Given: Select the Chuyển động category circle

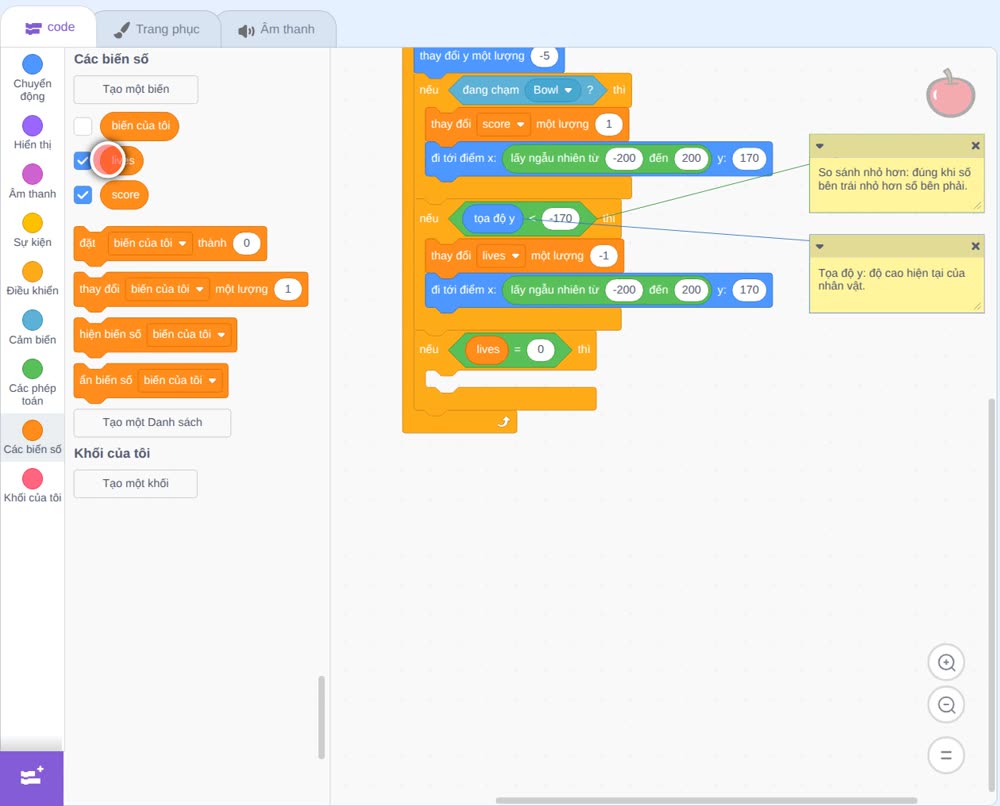Looking at the screenshot, I should (x=33, y=64).
